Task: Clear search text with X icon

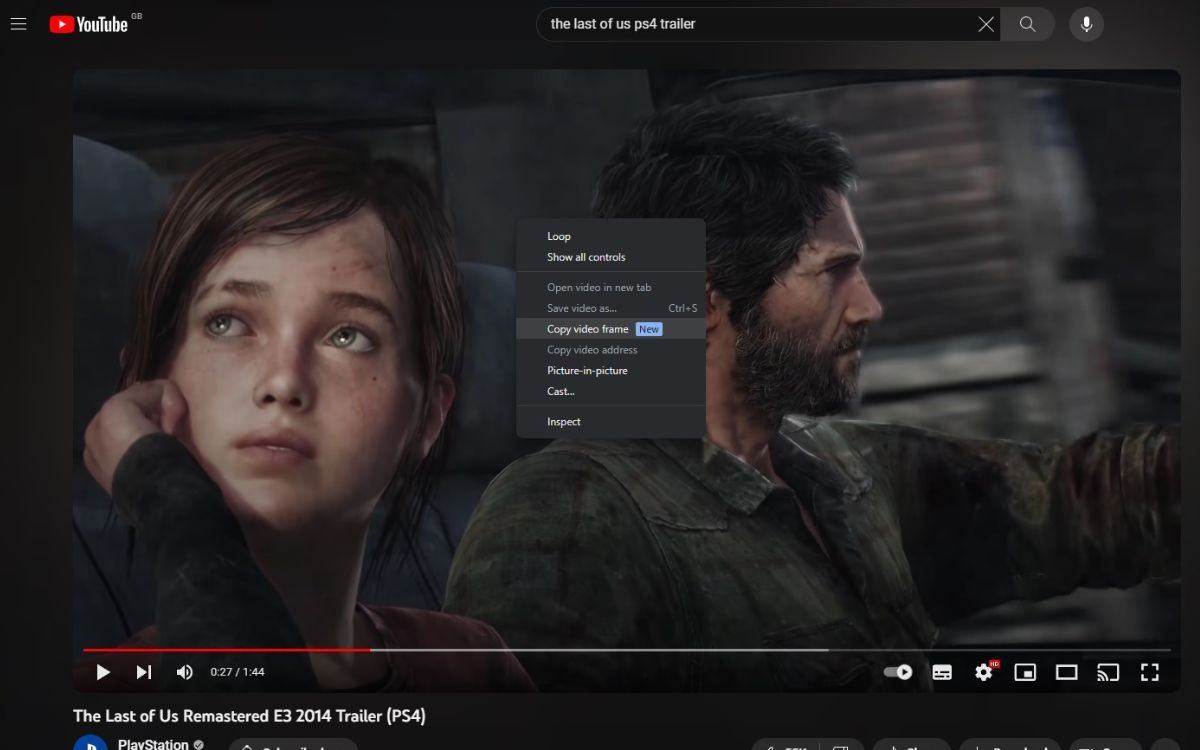Action: coord(986,24)
